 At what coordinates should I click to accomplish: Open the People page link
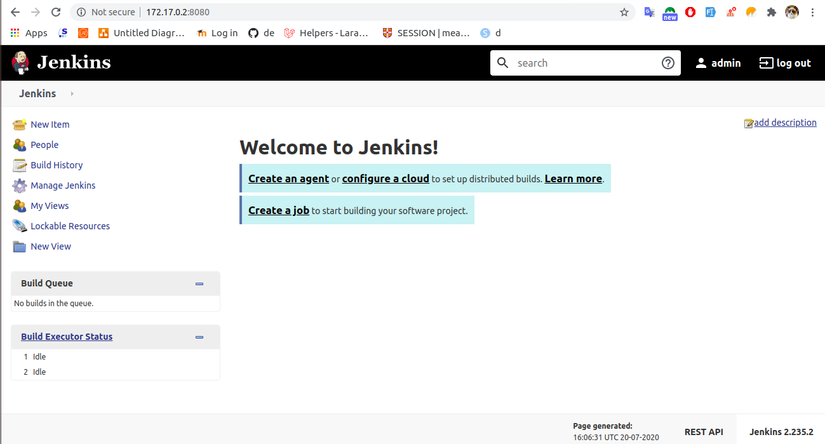(44, 145)
